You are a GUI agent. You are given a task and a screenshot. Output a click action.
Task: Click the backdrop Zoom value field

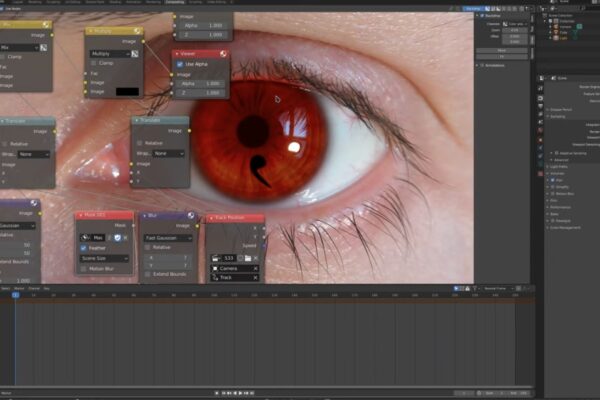[515, 30]
